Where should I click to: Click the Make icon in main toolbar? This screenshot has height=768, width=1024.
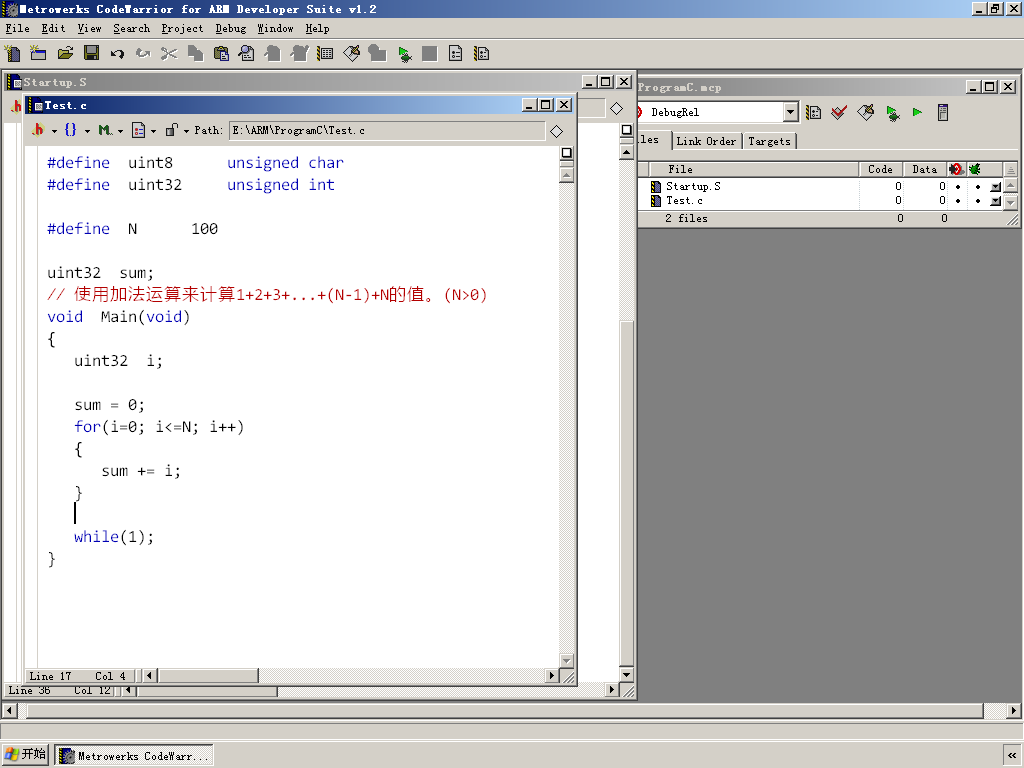coord(351,54)
